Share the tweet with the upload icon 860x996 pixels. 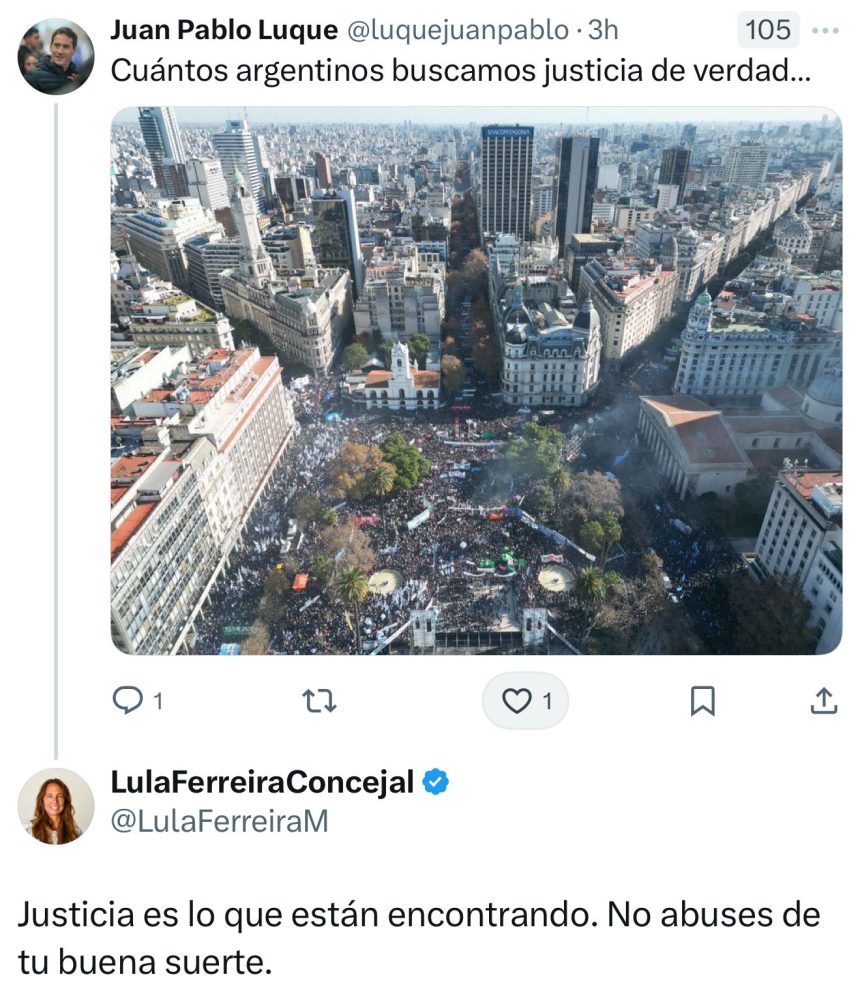[x=824, y=701]
